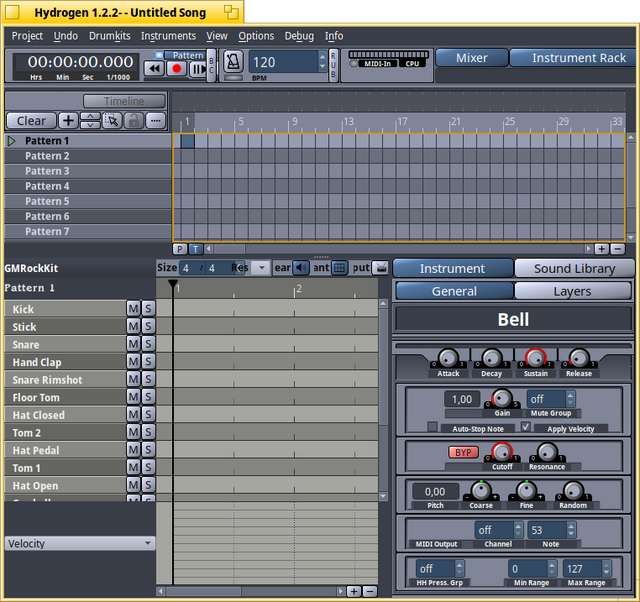Viewport: 640px width, 602px height.
Task: Click the Attack knob
Action: 448,358
